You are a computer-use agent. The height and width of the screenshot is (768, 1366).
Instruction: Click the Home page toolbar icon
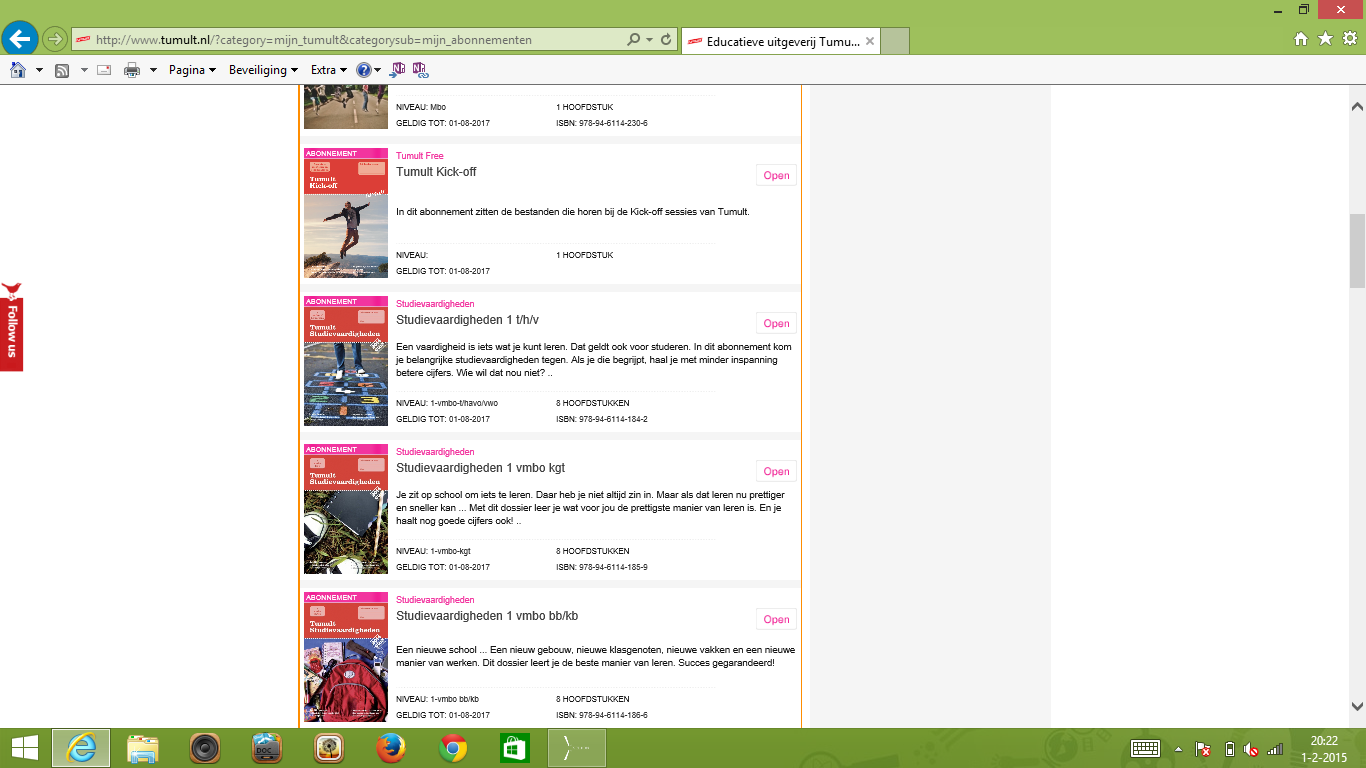click(x=18, y=70)
